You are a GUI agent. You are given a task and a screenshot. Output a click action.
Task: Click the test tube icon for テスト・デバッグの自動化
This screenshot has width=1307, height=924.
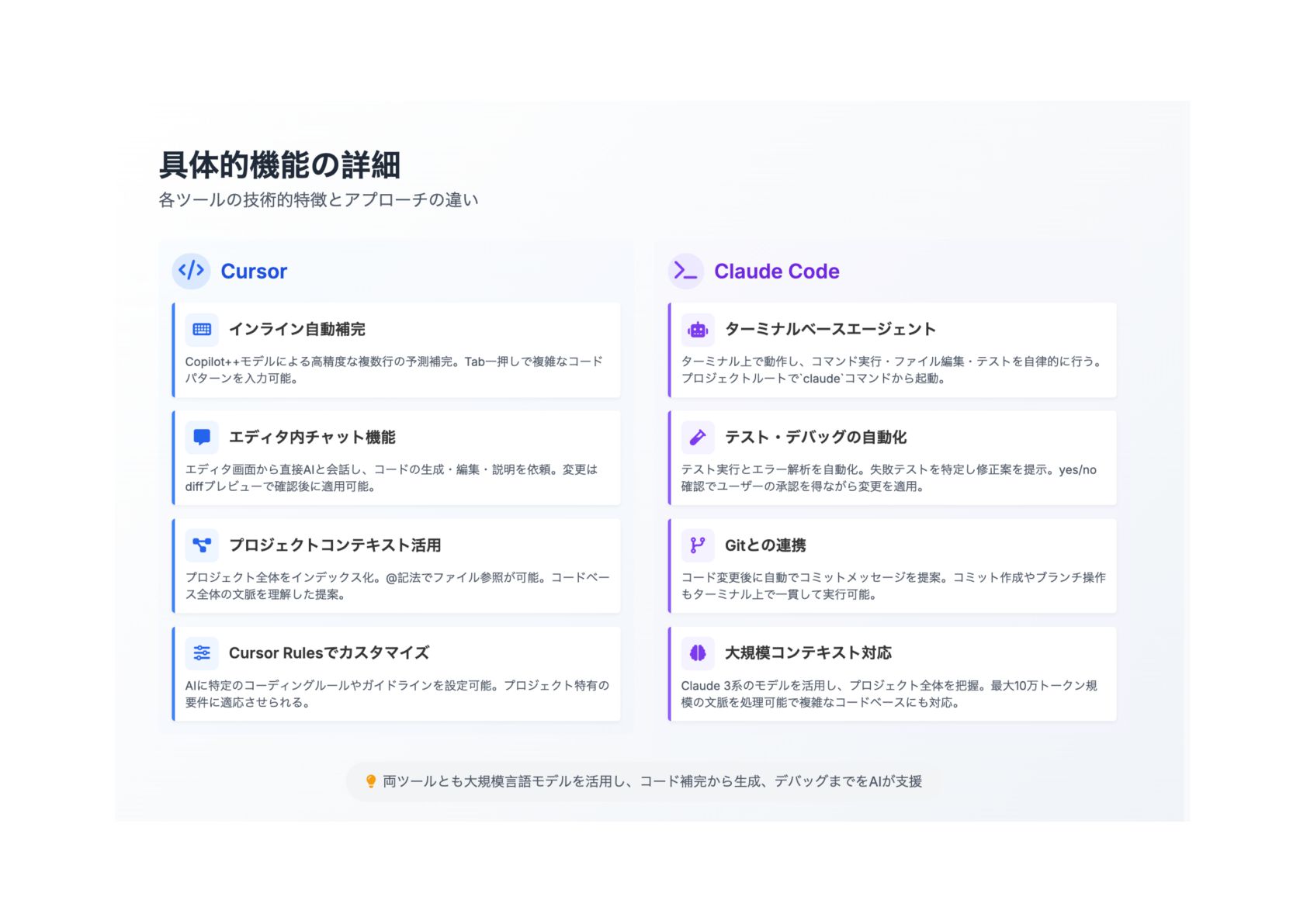(x=698, y=437)
